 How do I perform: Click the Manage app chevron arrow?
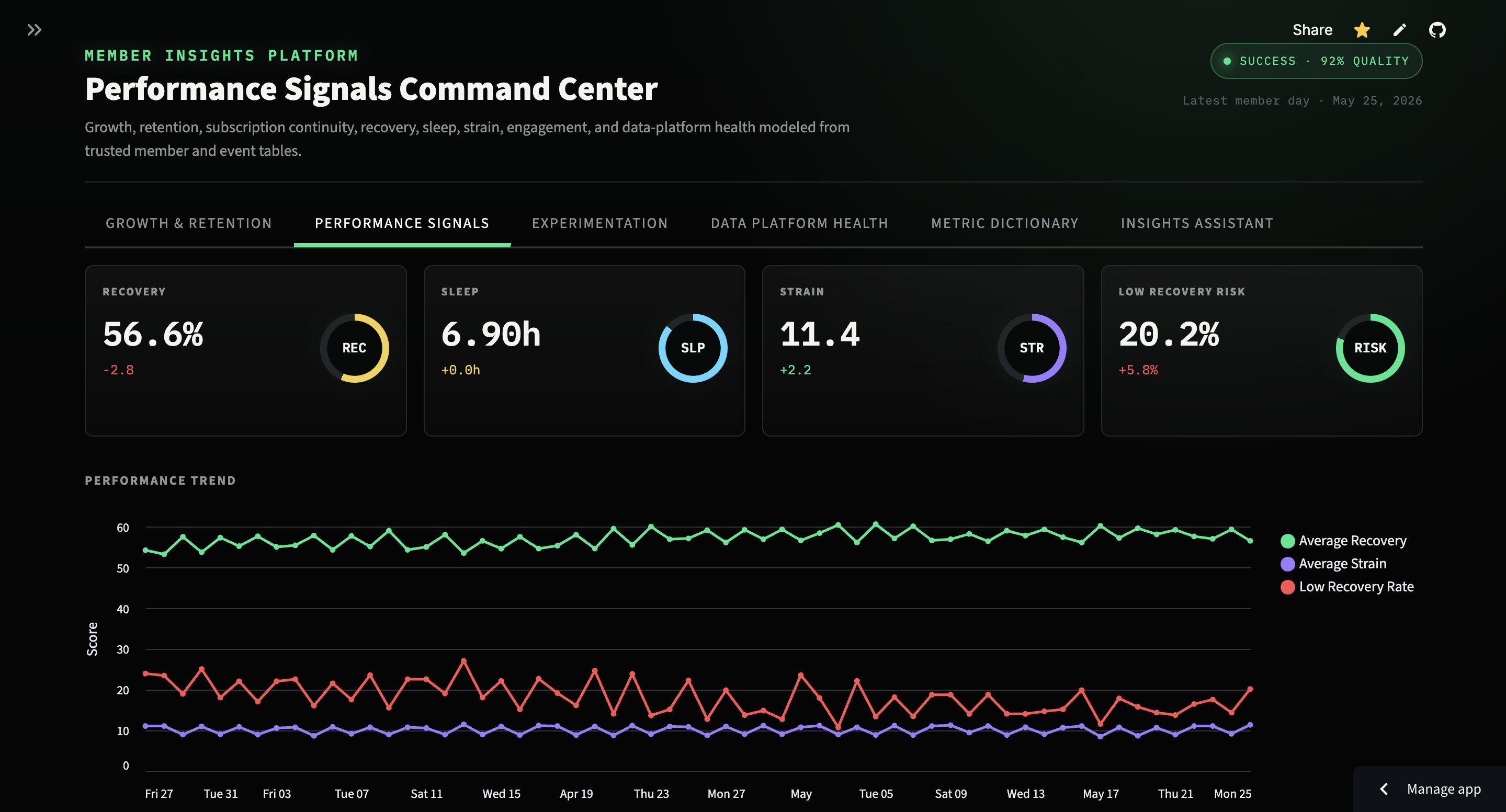pos(1384,789)
